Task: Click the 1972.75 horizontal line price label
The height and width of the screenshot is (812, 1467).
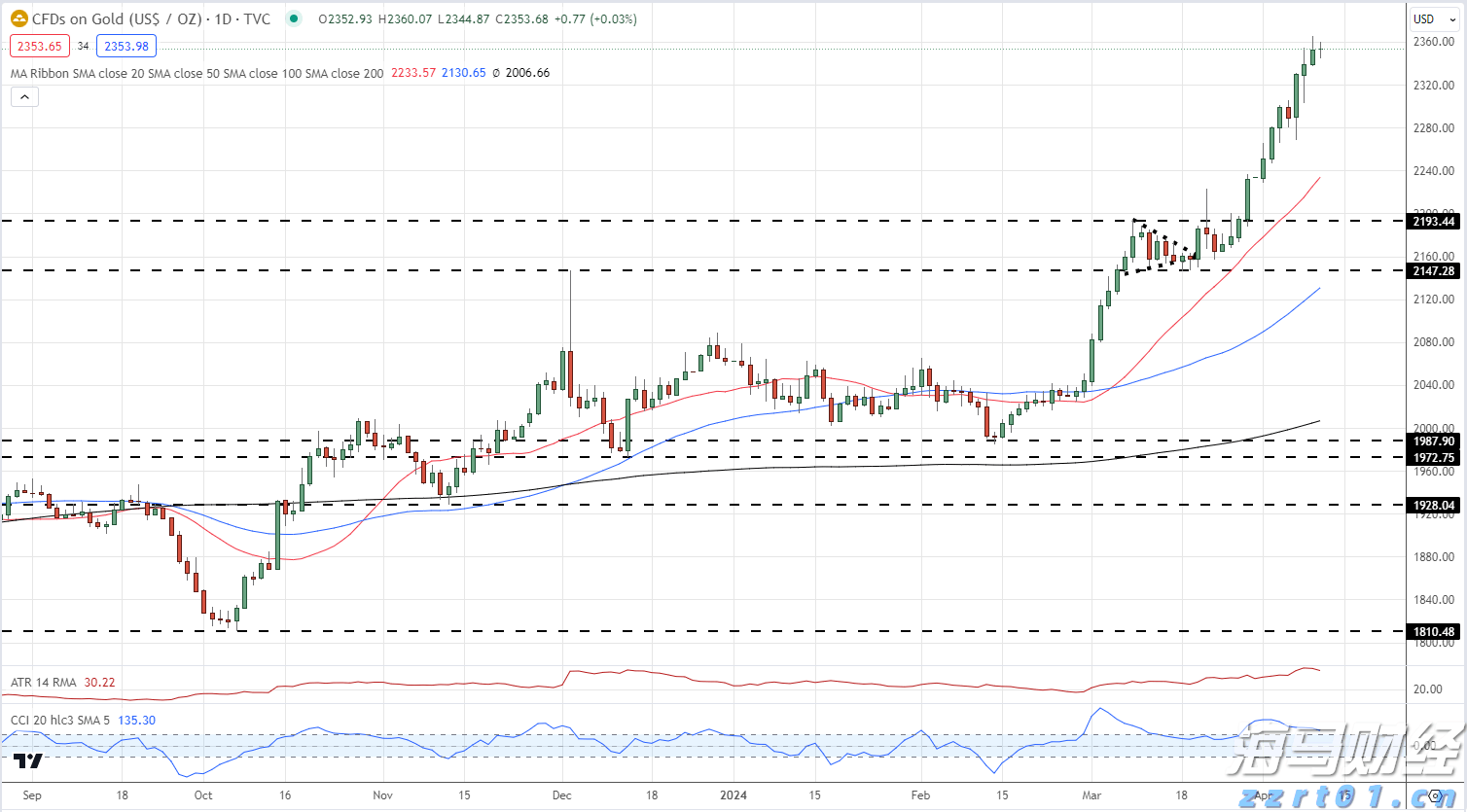Action: 1434,458
